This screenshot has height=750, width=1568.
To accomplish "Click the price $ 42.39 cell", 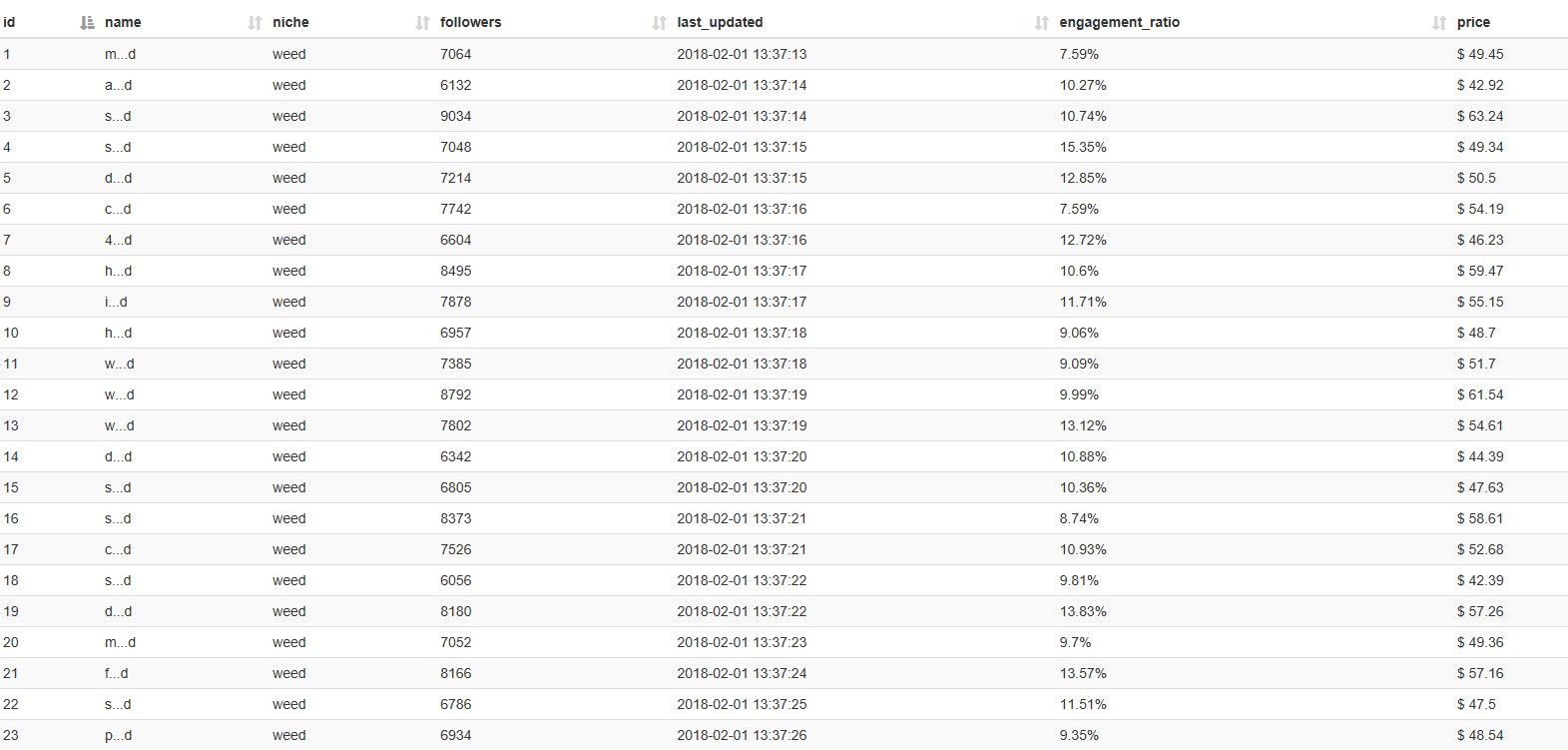I will 1480,580.
